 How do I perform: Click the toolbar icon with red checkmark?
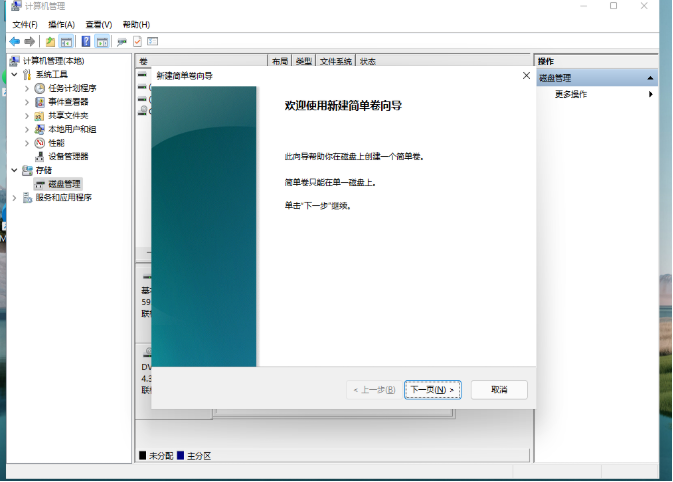[137, 42]
